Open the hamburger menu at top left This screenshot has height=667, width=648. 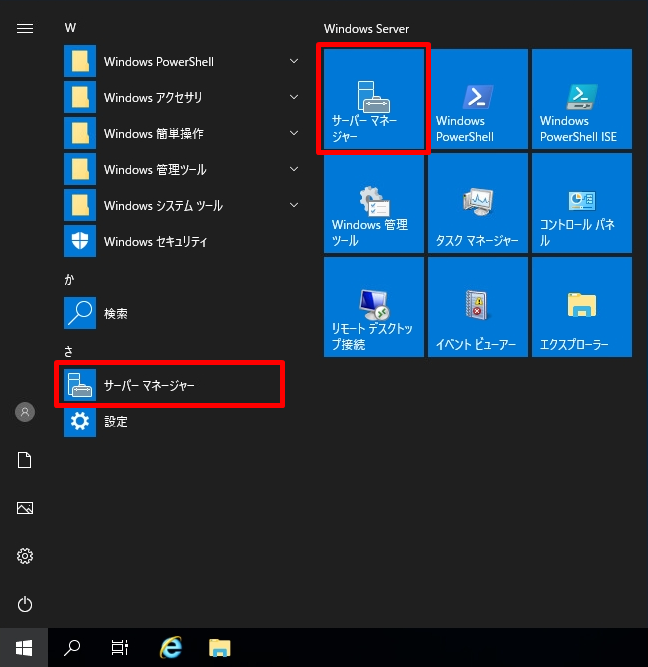[25, 29]
